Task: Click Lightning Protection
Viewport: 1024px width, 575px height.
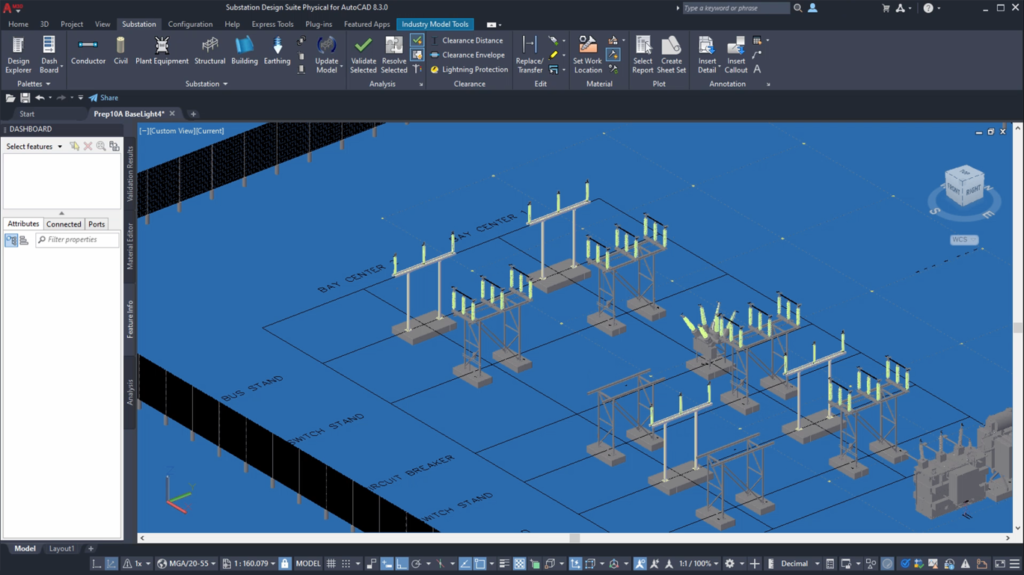Action: pyautogui.click(x=469, y=69)
